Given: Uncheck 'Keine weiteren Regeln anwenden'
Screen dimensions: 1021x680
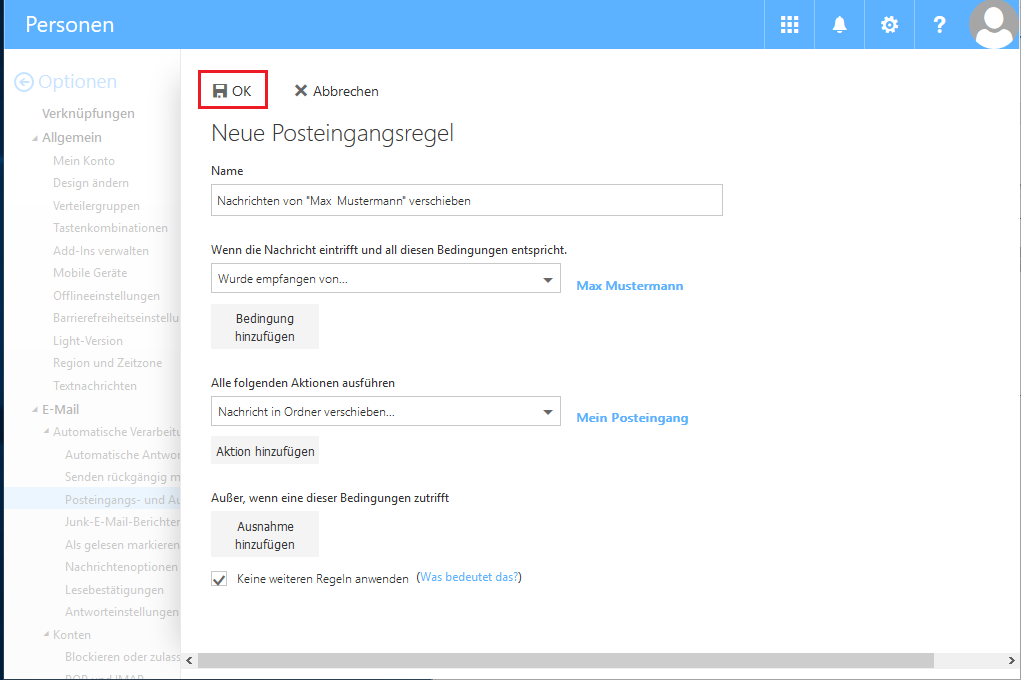Looking at the screenshot, I should point(218,578).
